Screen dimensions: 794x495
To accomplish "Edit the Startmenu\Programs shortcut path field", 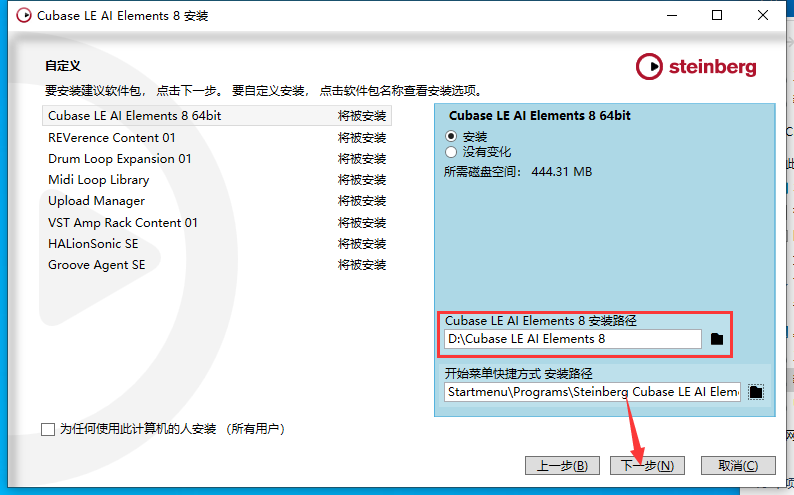I will (x=592, y=392).
